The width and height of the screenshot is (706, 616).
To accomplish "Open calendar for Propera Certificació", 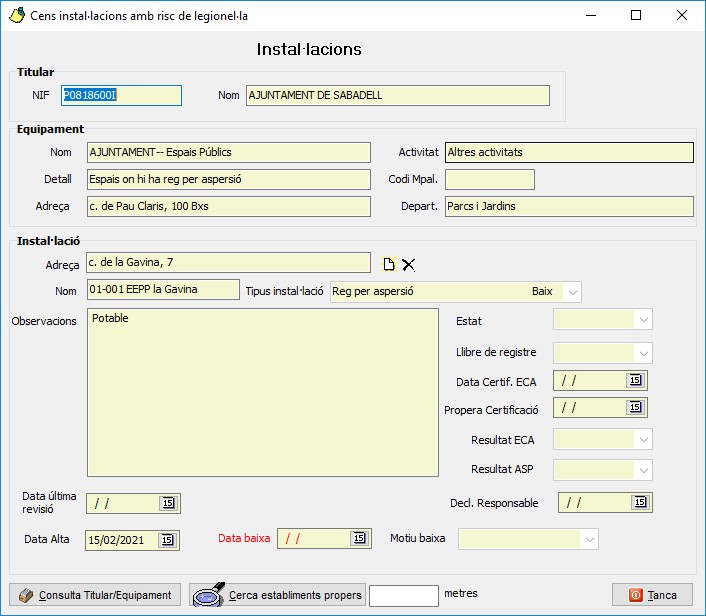I will point(635,407).
